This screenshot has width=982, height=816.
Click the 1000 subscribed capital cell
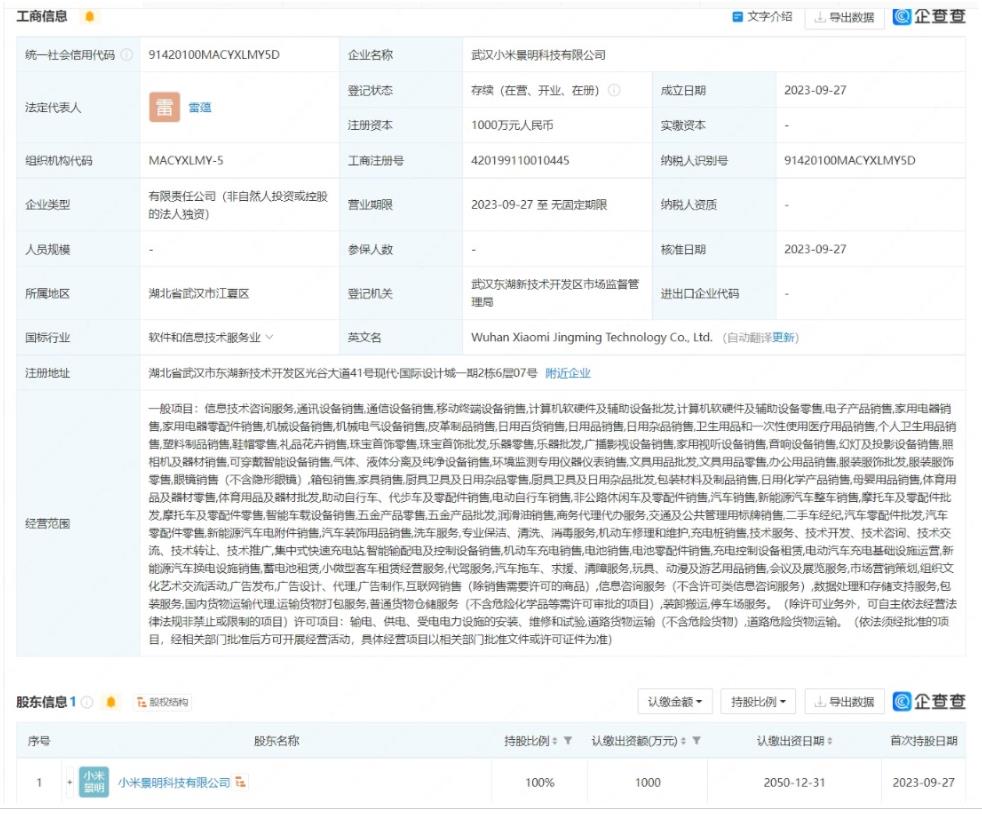click(648, 782)
